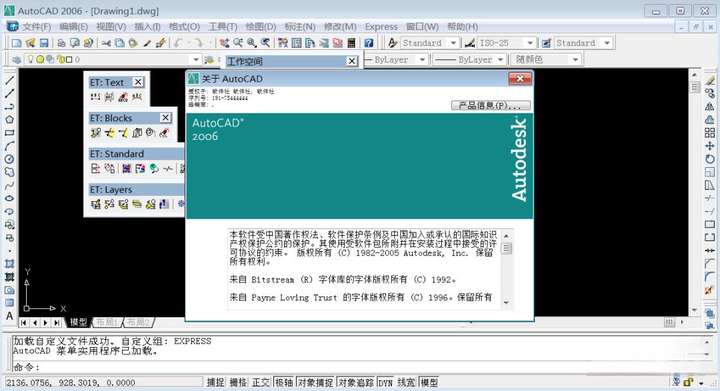The height and width of the screenshot is (391, 720).
Task: Close the 关于 AutoCAD dialog
Action: [x=520, y=79]
